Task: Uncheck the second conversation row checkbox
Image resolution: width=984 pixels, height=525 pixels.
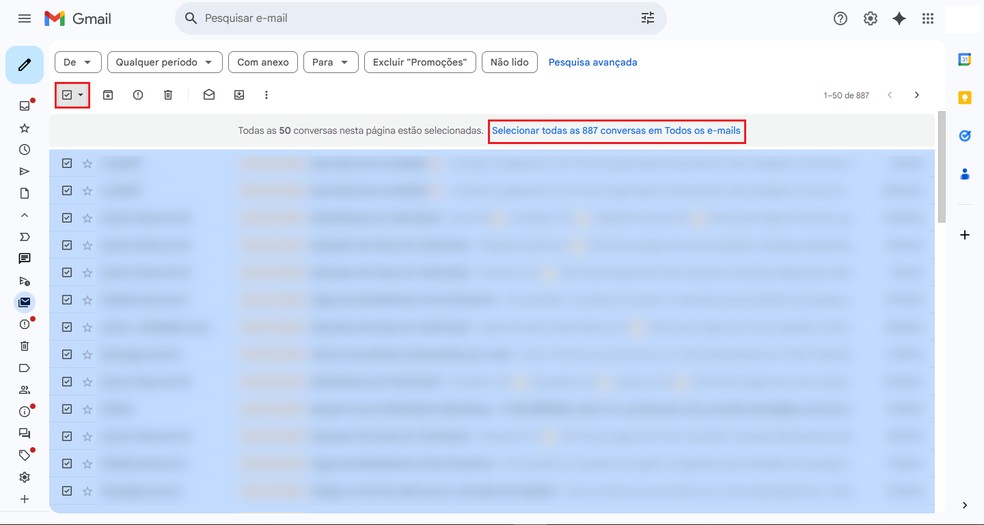Action: point(67,191)
